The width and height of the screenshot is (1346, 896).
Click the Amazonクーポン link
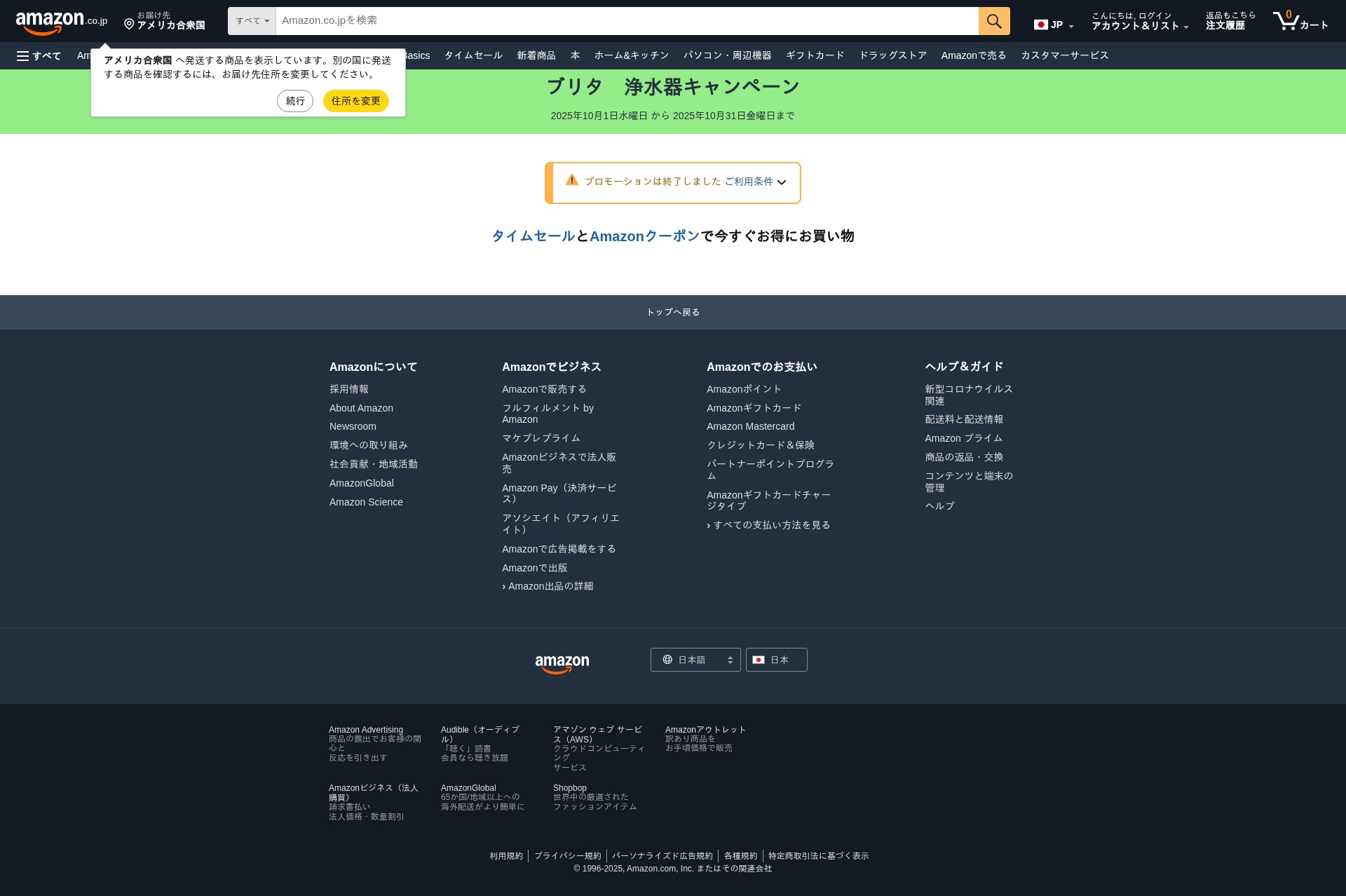click(x=645, y=236)
